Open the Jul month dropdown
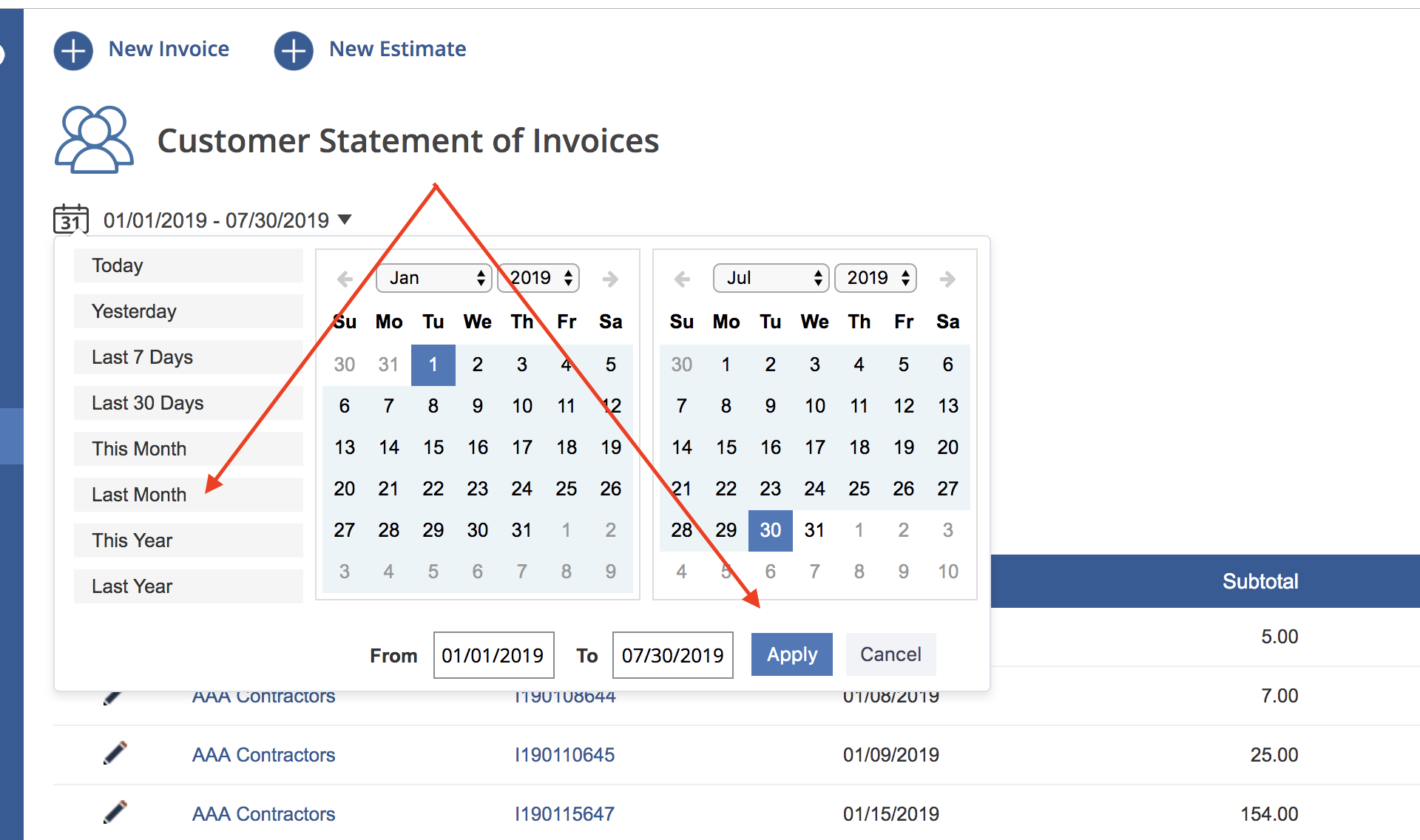This screenshot has height=840, width=1420. coord(771,278)
